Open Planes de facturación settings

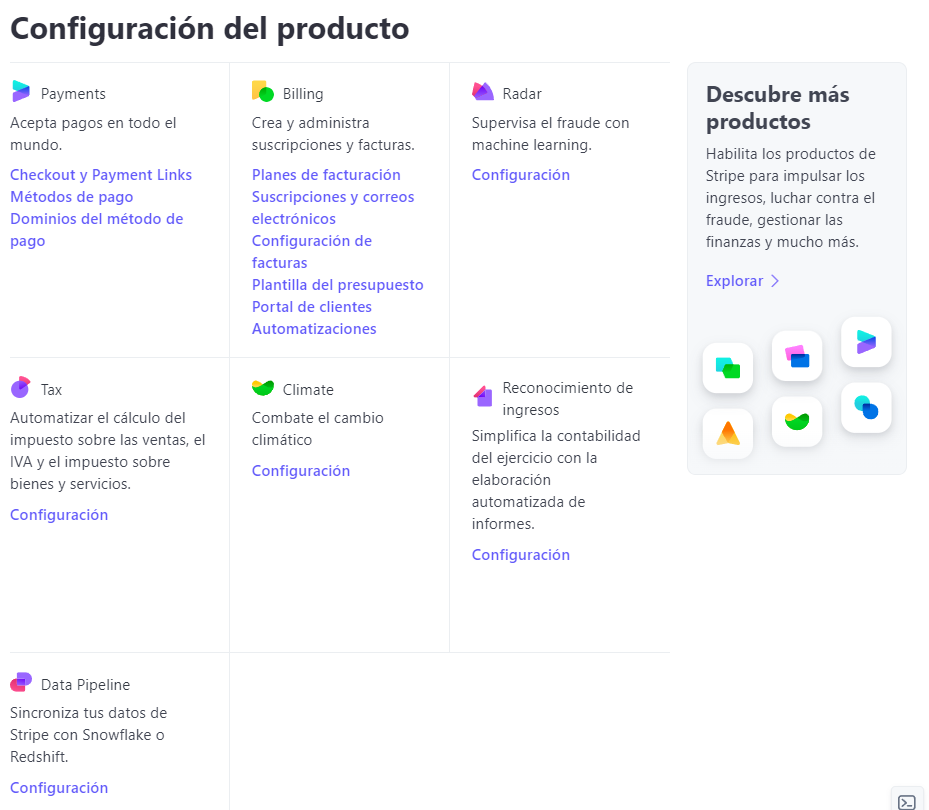pyautogui.click(x=326, y=175)
